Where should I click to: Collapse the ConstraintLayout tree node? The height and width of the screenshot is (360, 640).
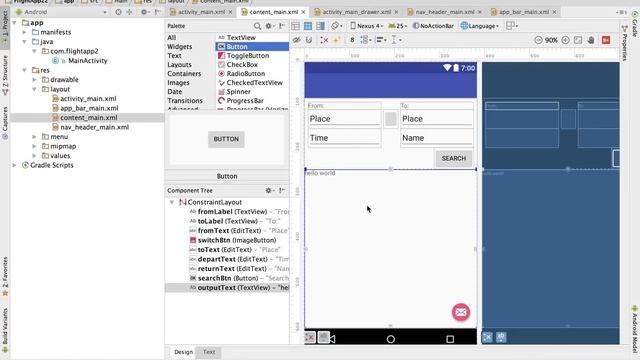172,202
